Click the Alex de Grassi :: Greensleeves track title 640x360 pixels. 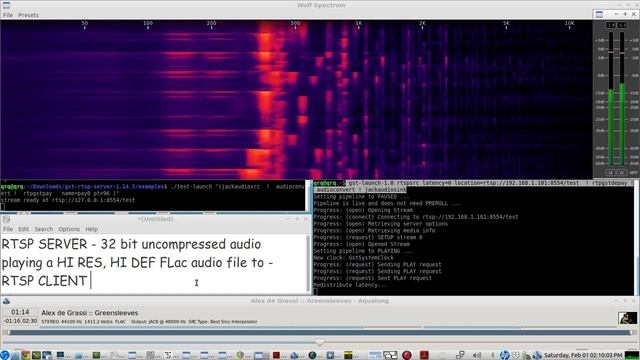click(x=89, y=313)
